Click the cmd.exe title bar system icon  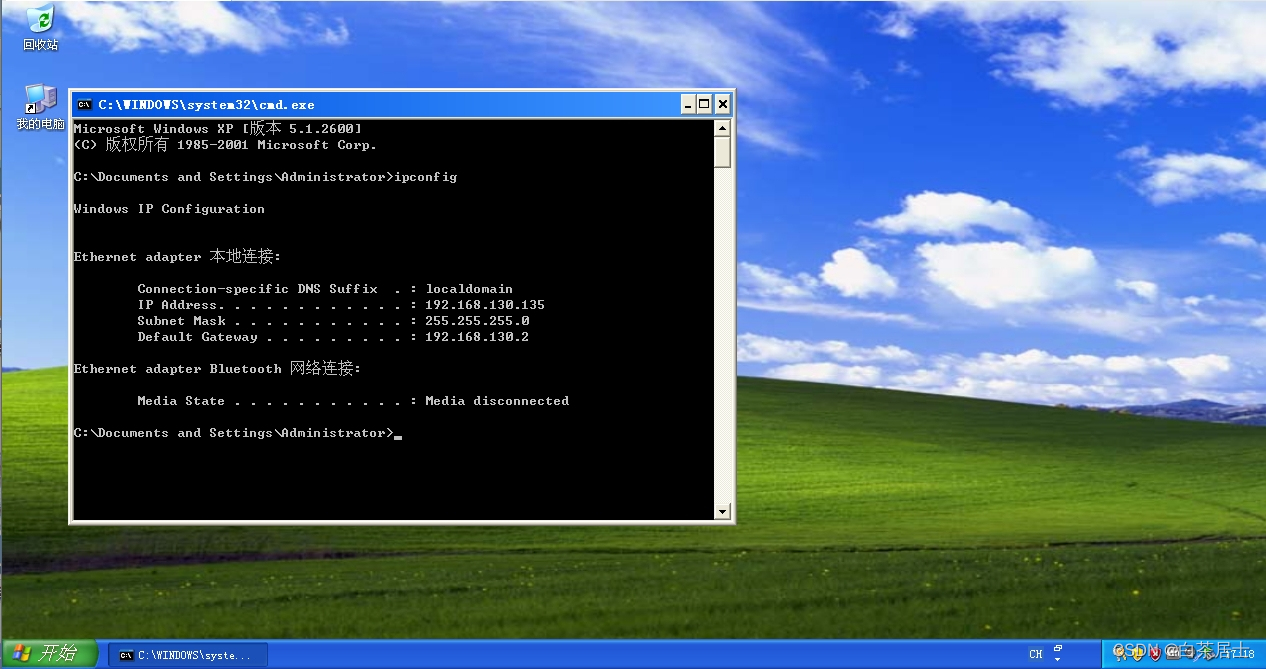(x=85, y=104)
